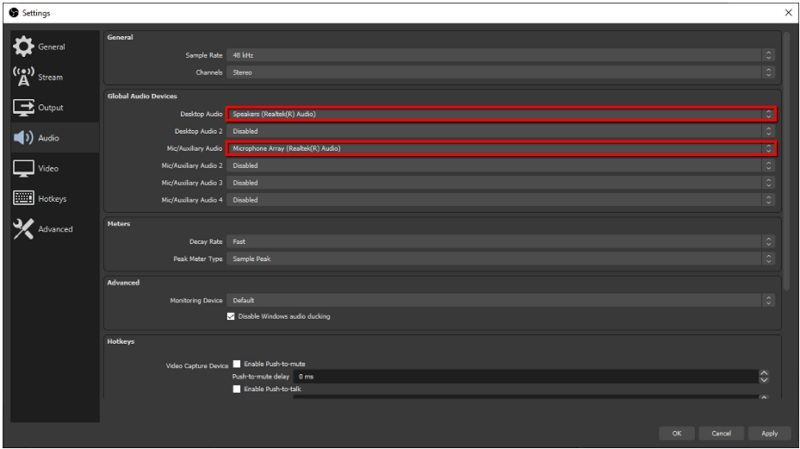Select the Output monitor icon
This screenshot has width=800, height=449.
coord(23,108)
